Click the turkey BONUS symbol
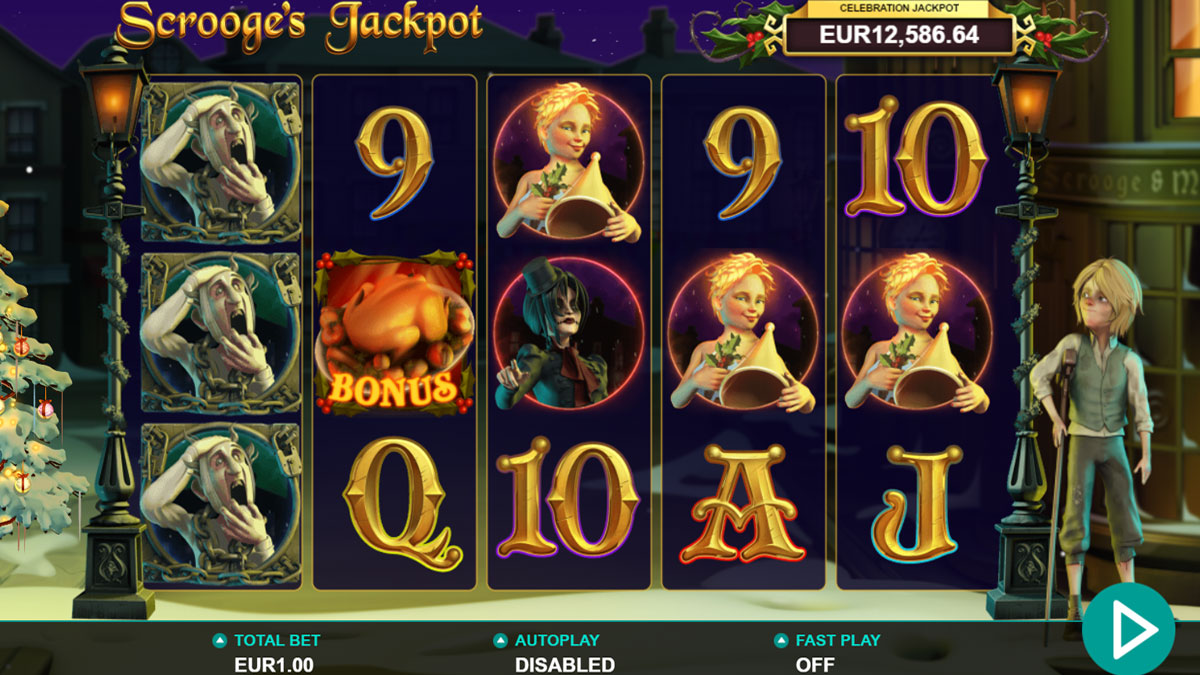Screen dimensions: 1200x675 tap(394, 334)
